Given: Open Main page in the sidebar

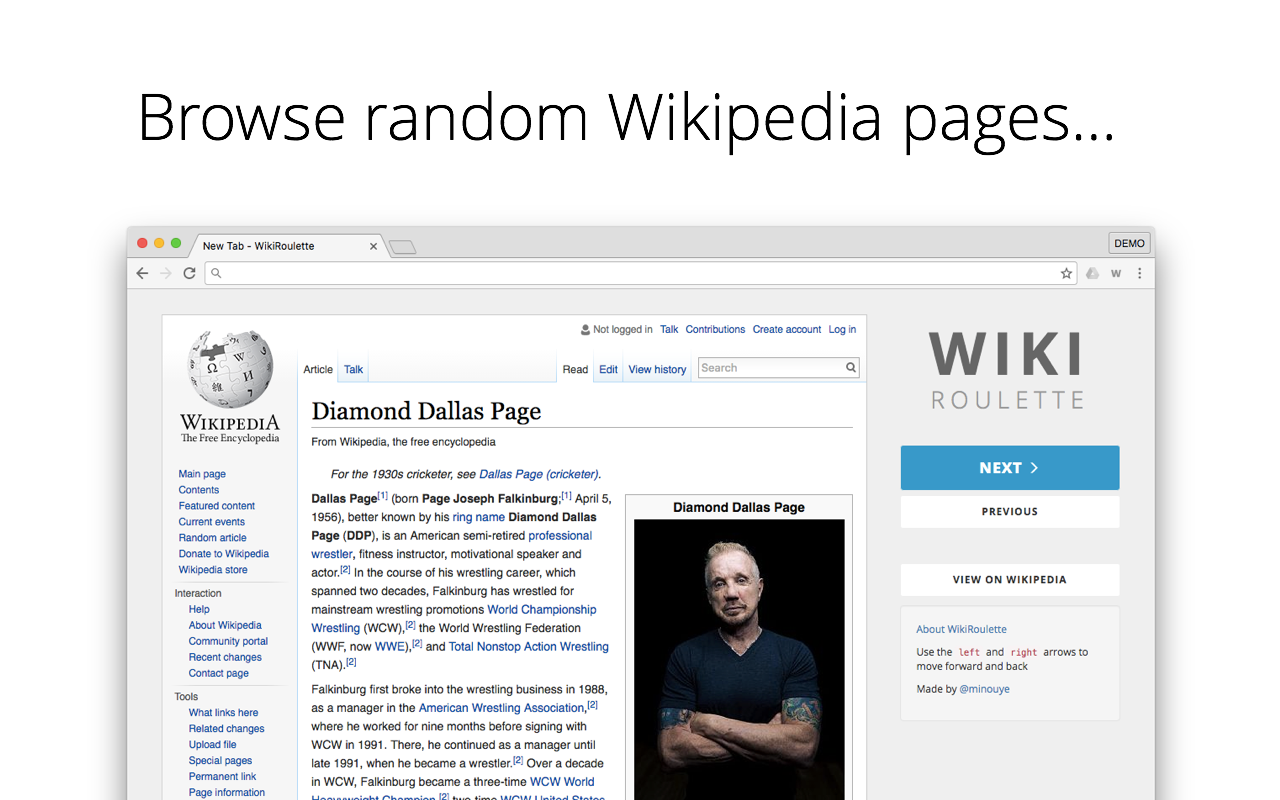Looking at the screenshot, I should (202, 474).
